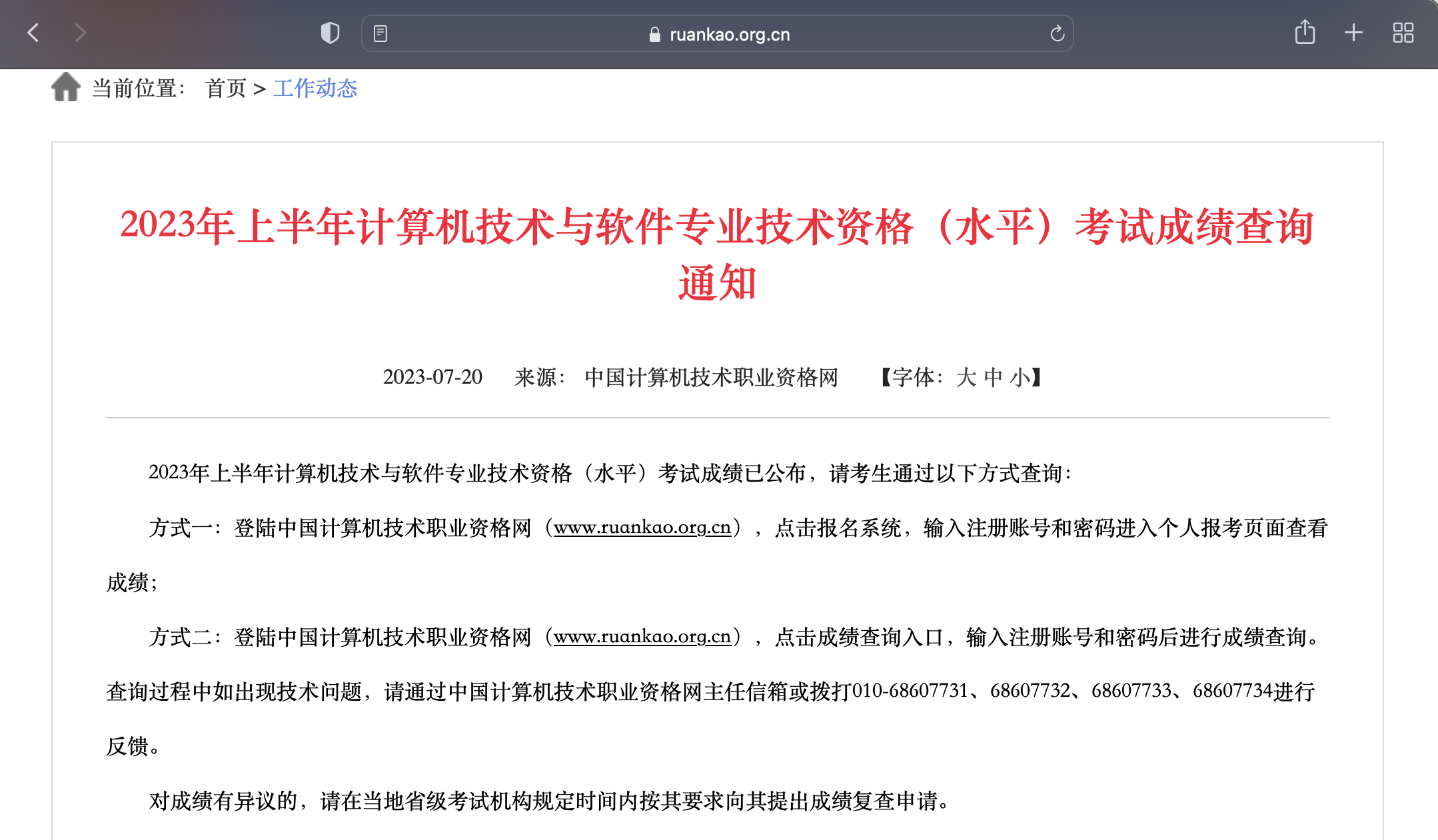Click the home icon in the breadcrumb
Viewport: 1438px width, 840px height.
pyautogui.click(x=66, y=87)
